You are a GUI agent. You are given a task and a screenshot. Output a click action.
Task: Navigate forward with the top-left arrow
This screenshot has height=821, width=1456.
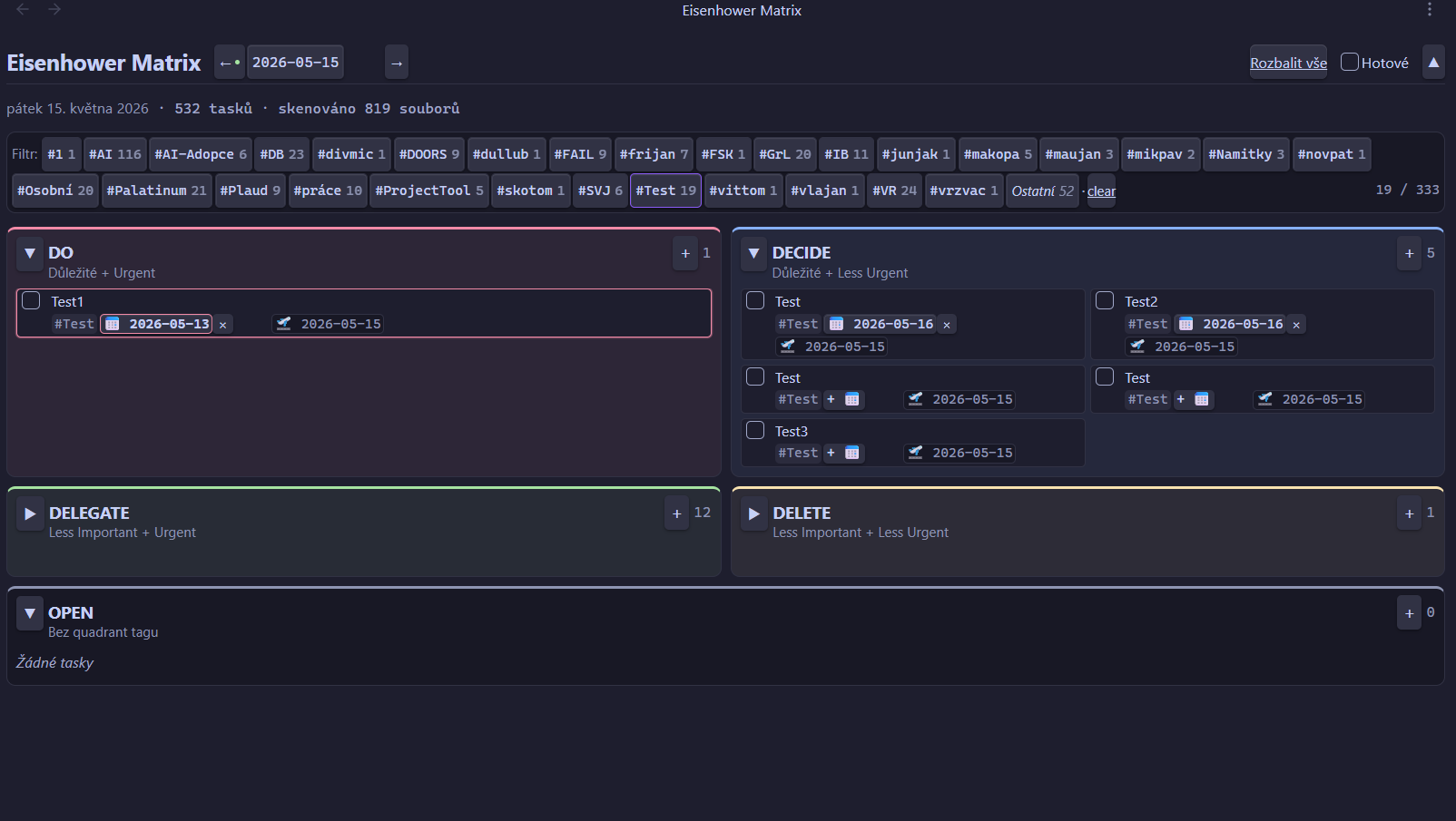click(x=54, y=9)
